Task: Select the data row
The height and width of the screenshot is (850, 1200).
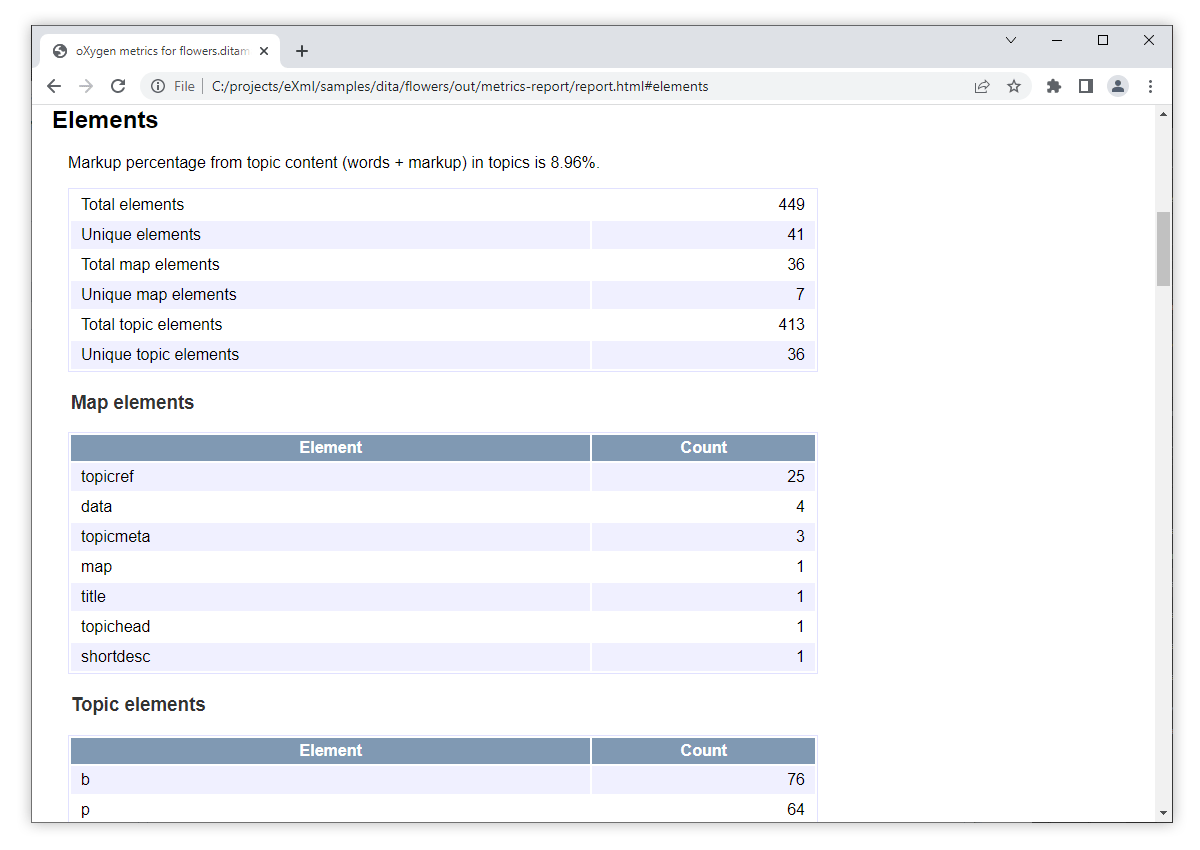Action: pyautogui.click(x=443, y=507)
